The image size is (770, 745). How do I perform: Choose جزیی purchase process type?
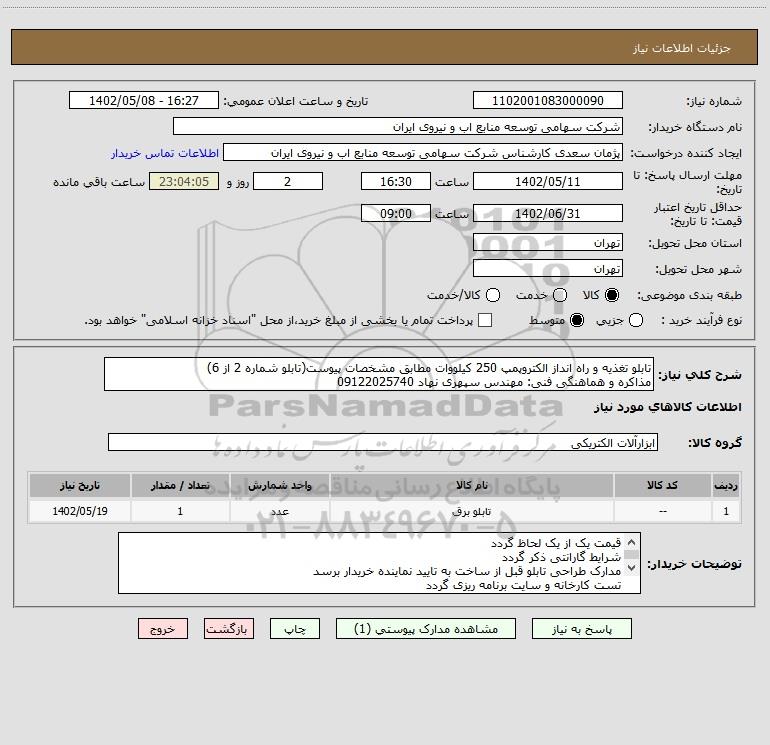pyautogui.click(x=636, y=320)
